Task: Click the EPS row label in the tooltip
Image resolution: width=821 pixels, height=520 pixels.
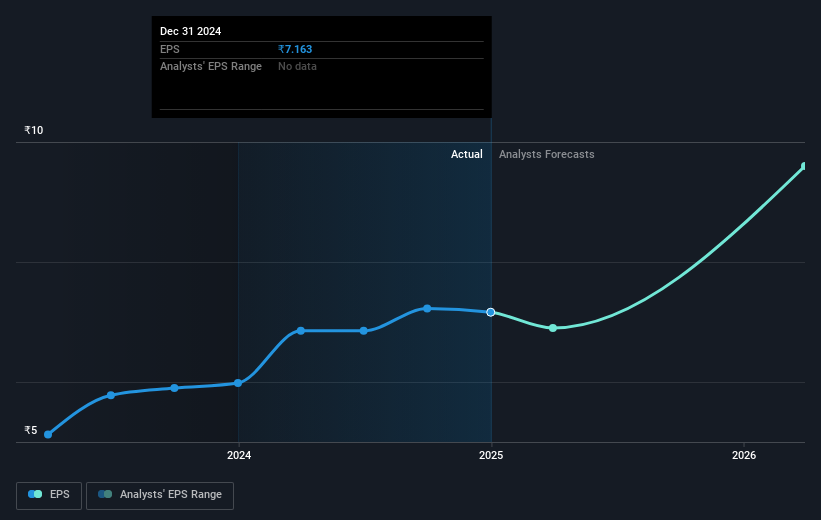Action: point(170,49)
